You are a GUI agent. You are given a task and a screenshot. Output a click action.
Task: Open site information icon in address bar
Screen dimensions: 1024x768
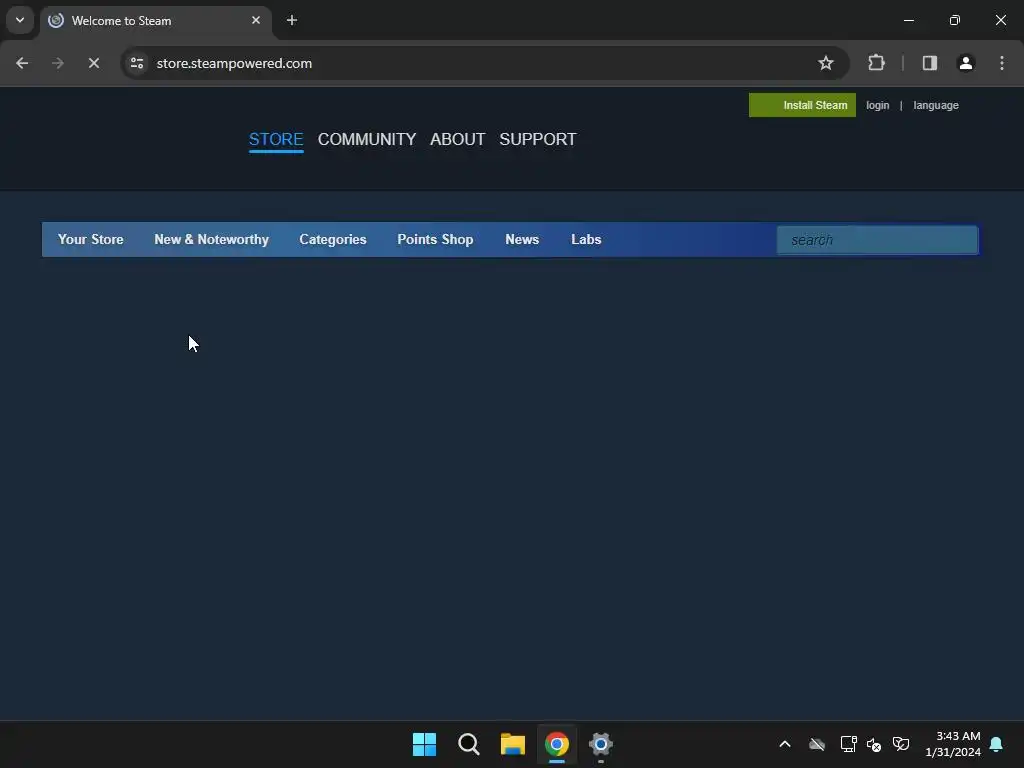[137, 63]
